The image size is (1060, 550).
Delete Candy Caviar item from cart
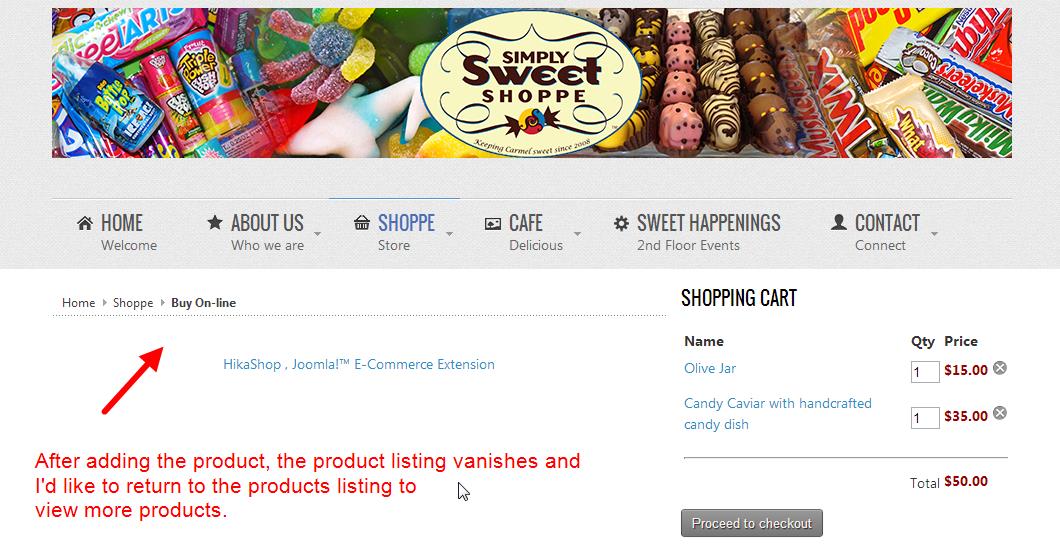(999, 413)
